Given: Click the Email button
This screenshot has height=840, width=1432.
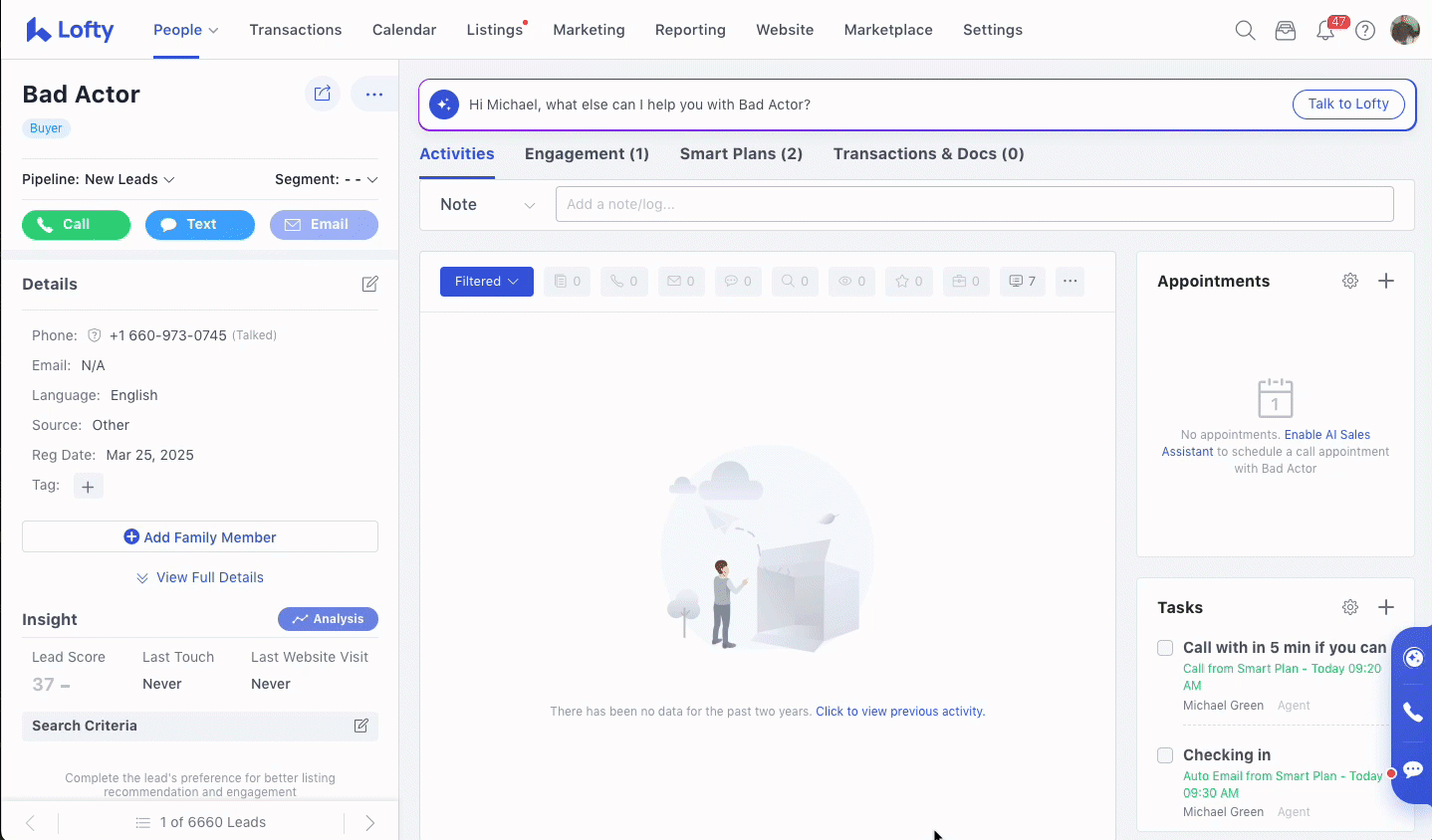Looking at the screenshot, I should click(324, 225).
